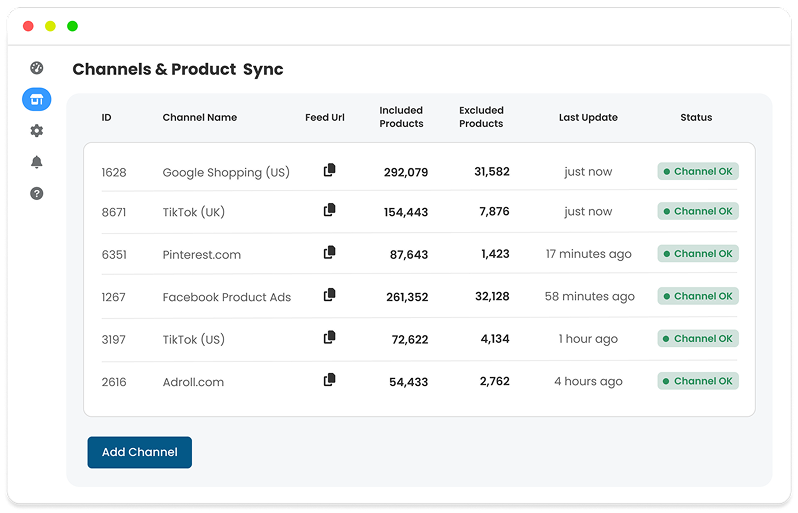Open the dashboard gauge icon in sidebar
This screenshot has height=513, width=798.
[37, 68]
